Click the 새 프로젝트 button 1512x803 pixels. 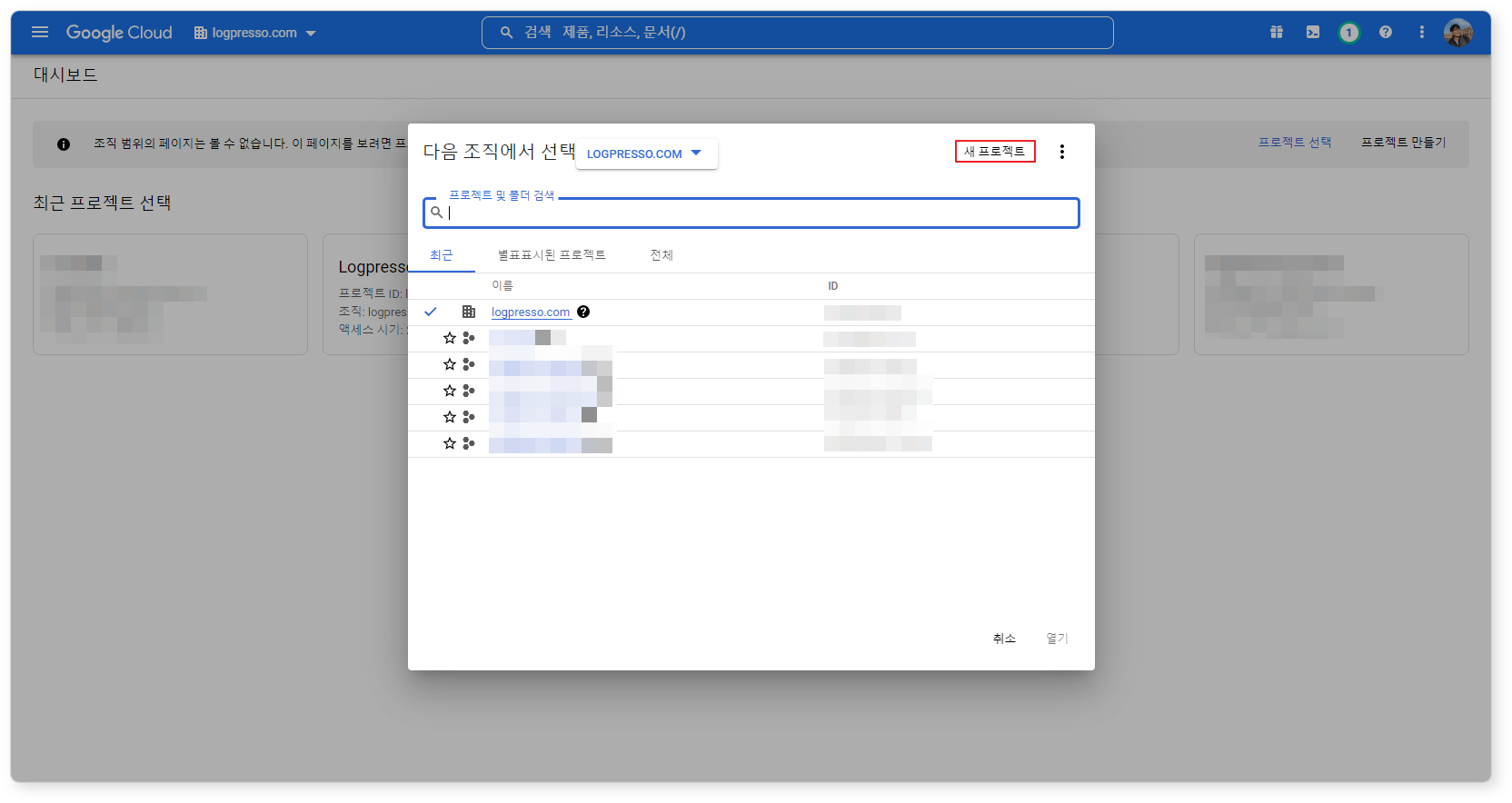(x=995, y=152)
